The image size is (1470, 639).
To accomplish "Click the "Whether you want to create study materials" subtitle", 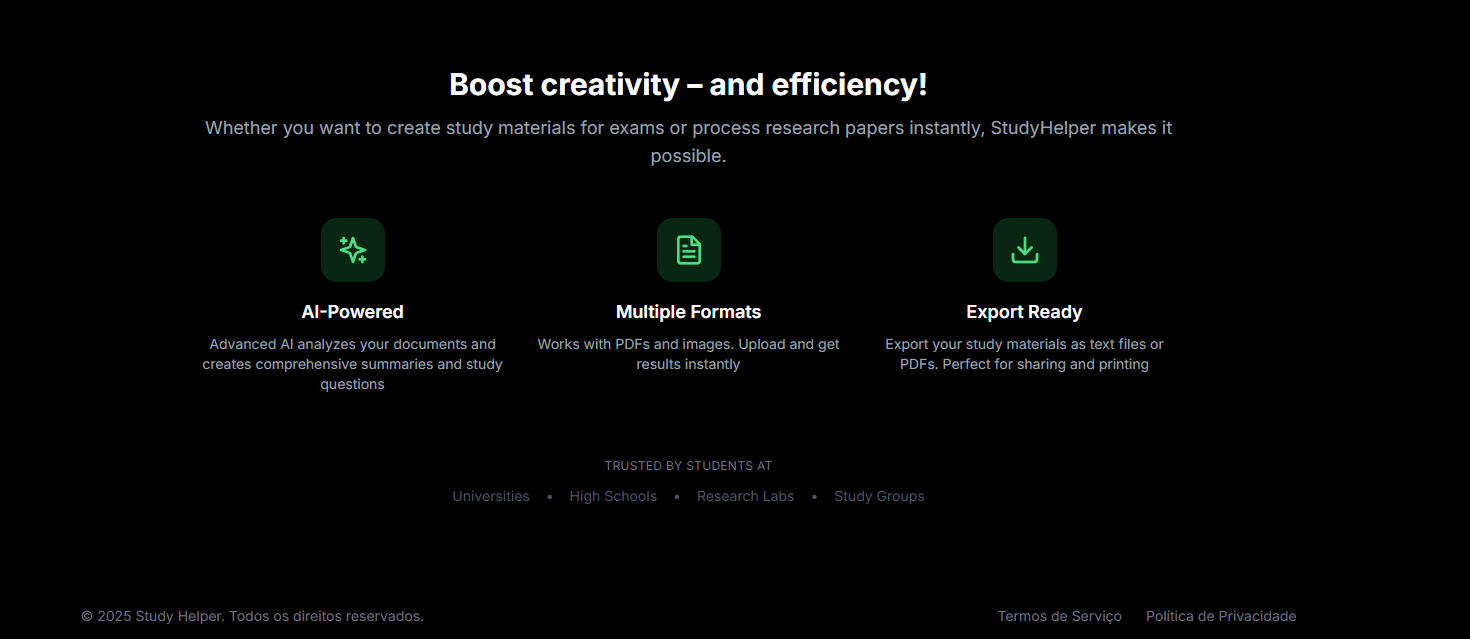I will click(689, 142).
